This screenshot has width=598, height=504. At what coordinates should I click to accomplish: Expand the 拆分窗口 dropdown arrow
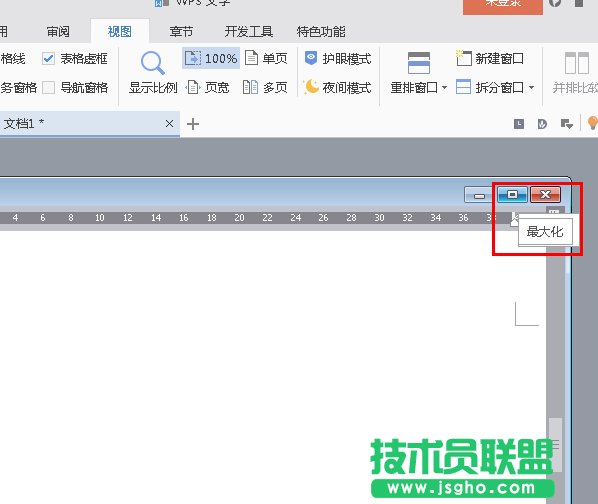click(x=531, y=88)
